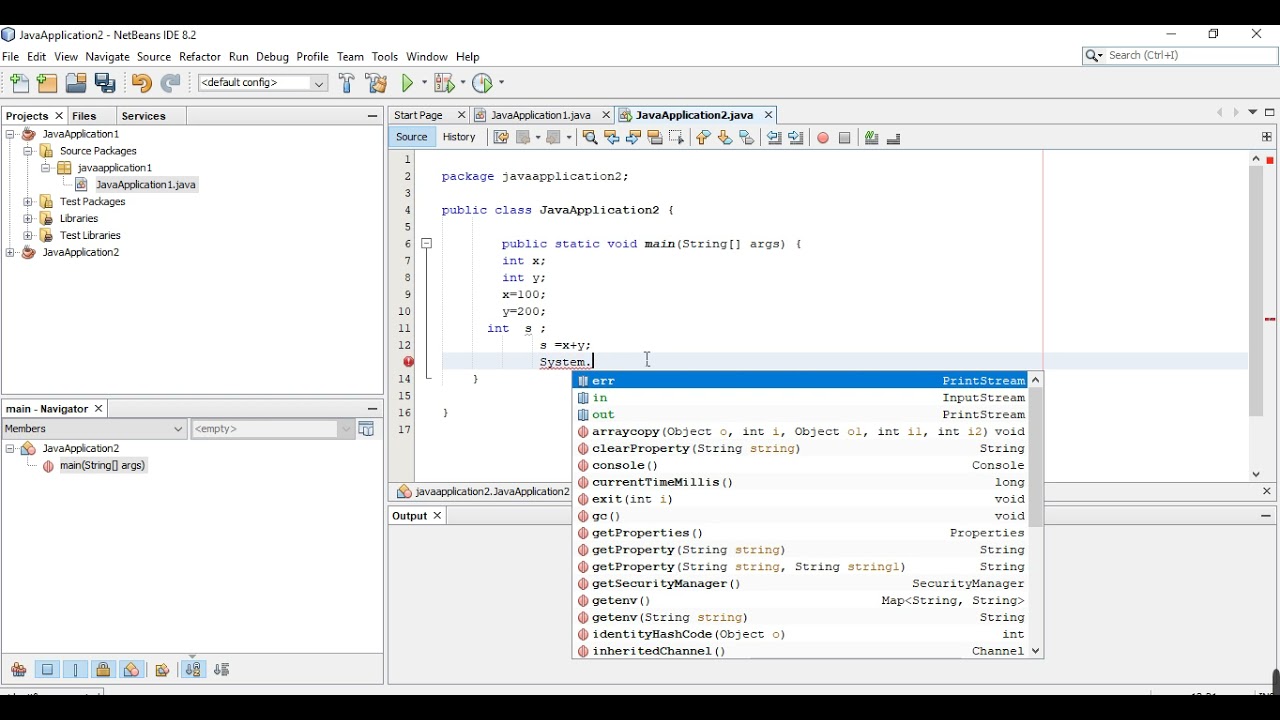Screen dimensions: 1280x720
Task: Collapse the Source Packages tree node
Action: (x=29, y=151)
